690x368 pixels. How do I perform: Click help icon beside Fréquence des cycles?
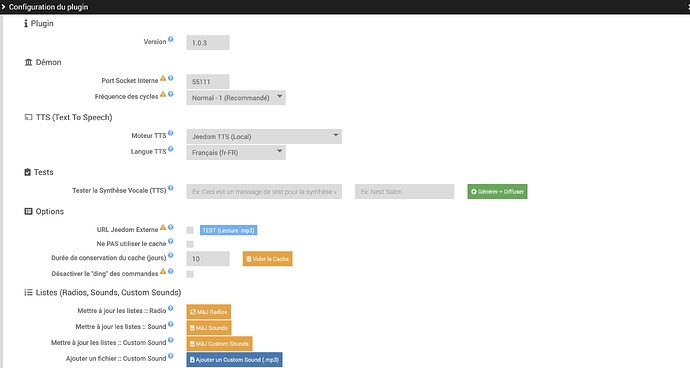coord(171,94)
